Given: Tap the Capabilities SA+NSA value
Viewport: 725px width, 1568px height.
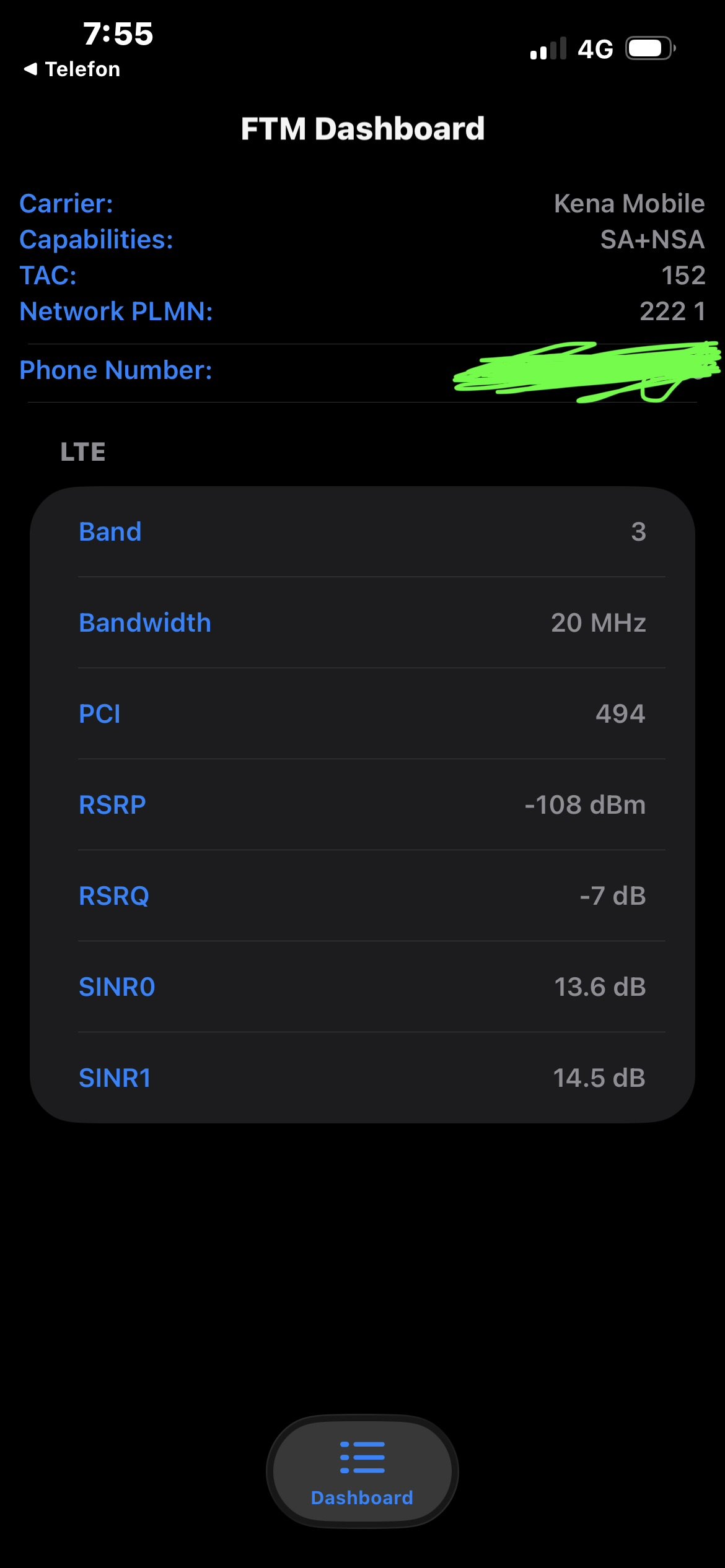Looking at the screenshot, I should [x=652, y=240].
